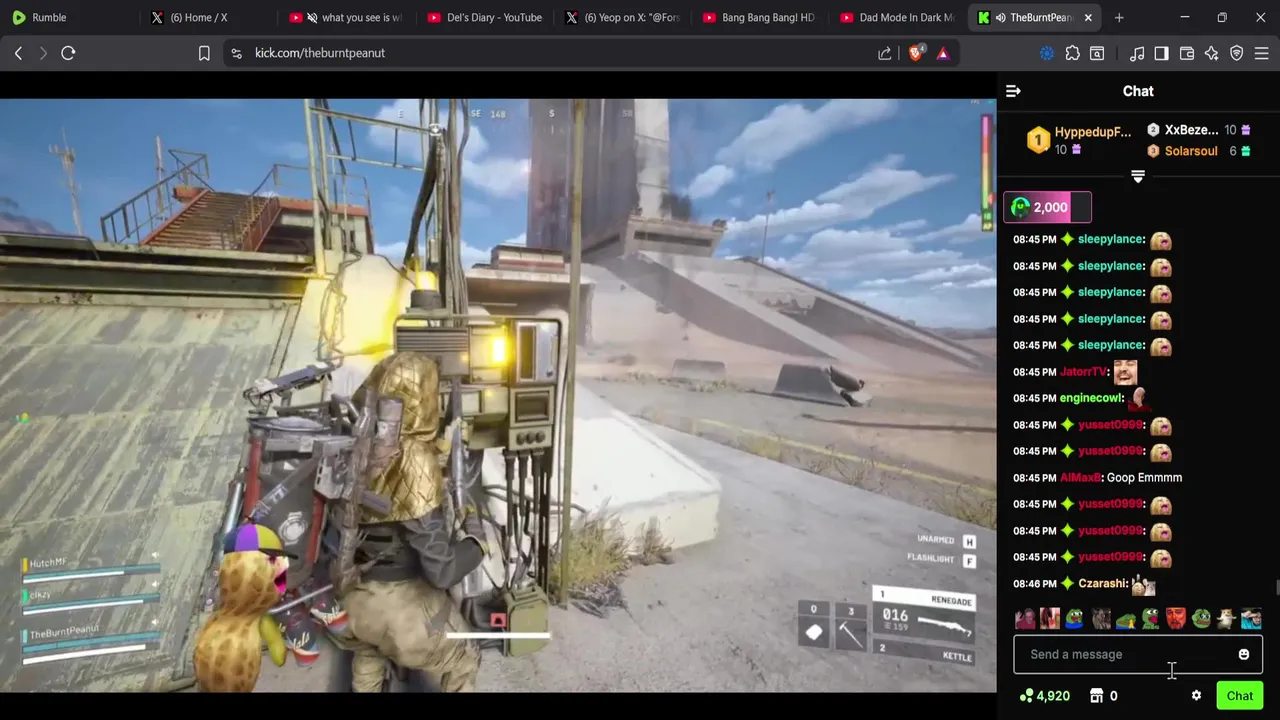Image resolution: width=1280 pixels, height=720 pixels.
Task: Switch to the (6) Home / X tab
Action: (207, 17)
